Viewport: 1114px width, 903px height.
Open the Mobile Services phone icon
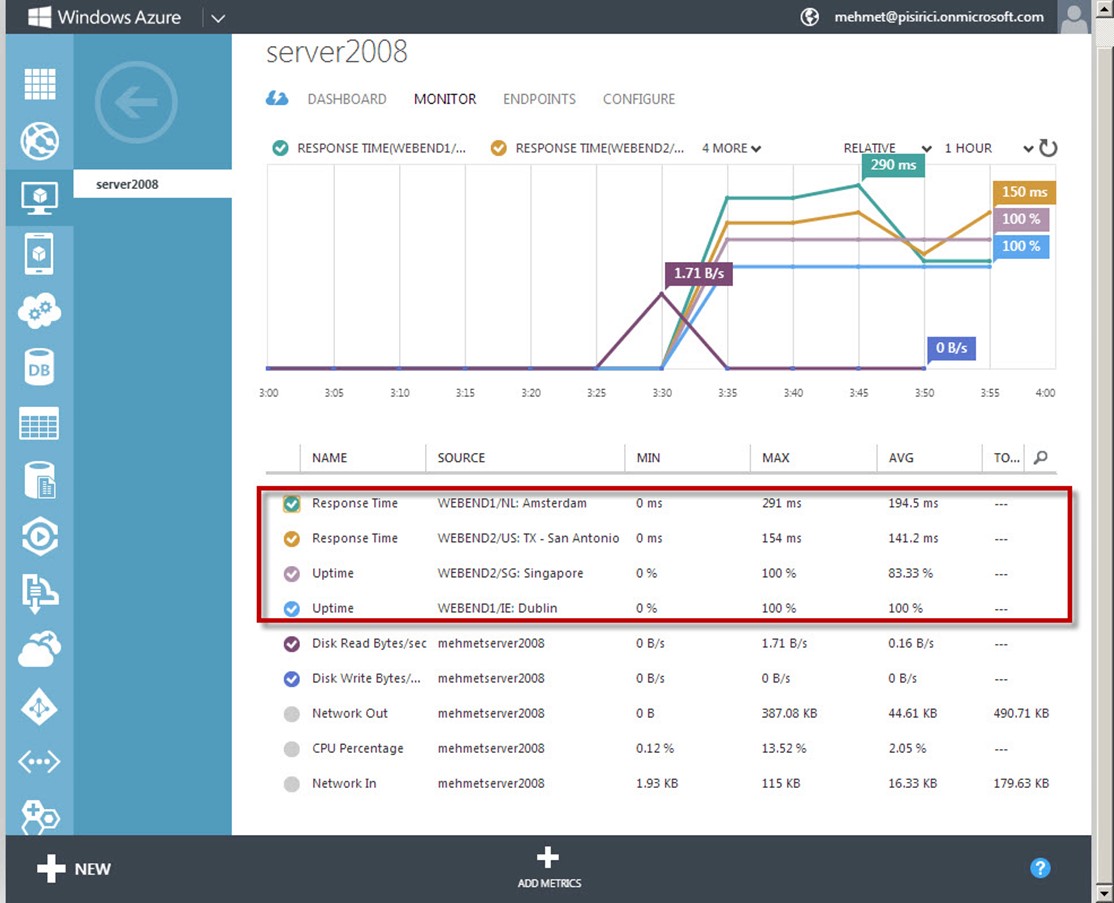[40, 254]
